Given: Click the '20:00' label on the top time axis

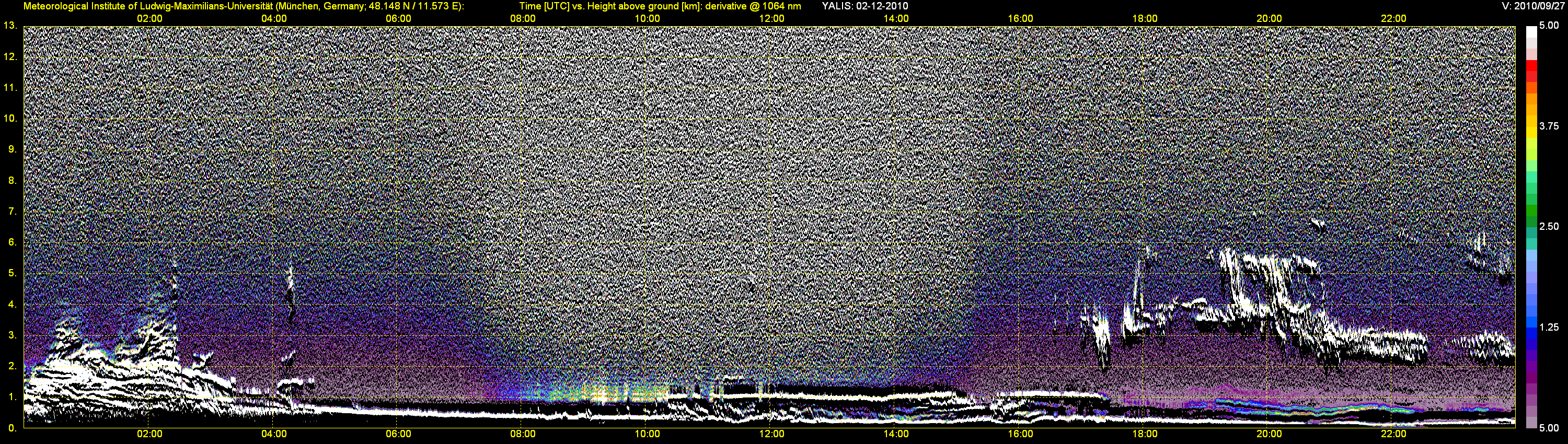Looking at the screenshot, I should click(x=1269, y=19).
